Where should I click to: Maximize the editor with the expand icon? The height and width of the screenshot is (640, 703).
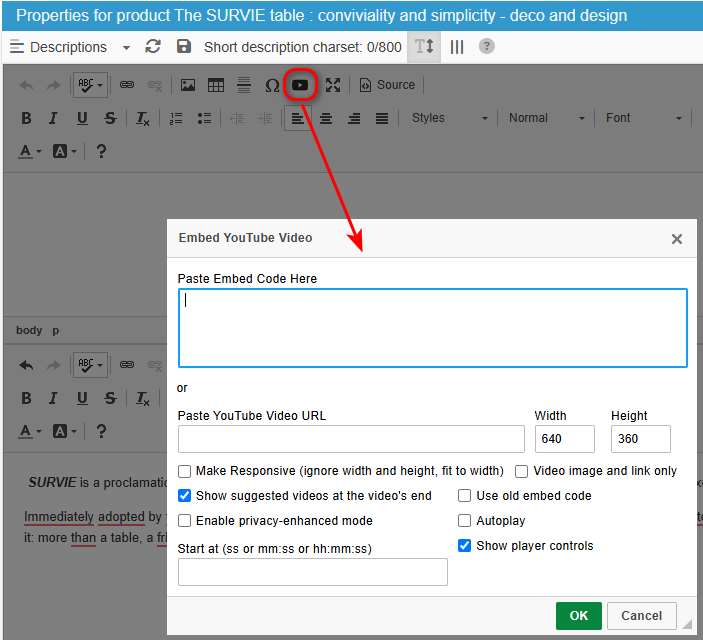point(333,85)
